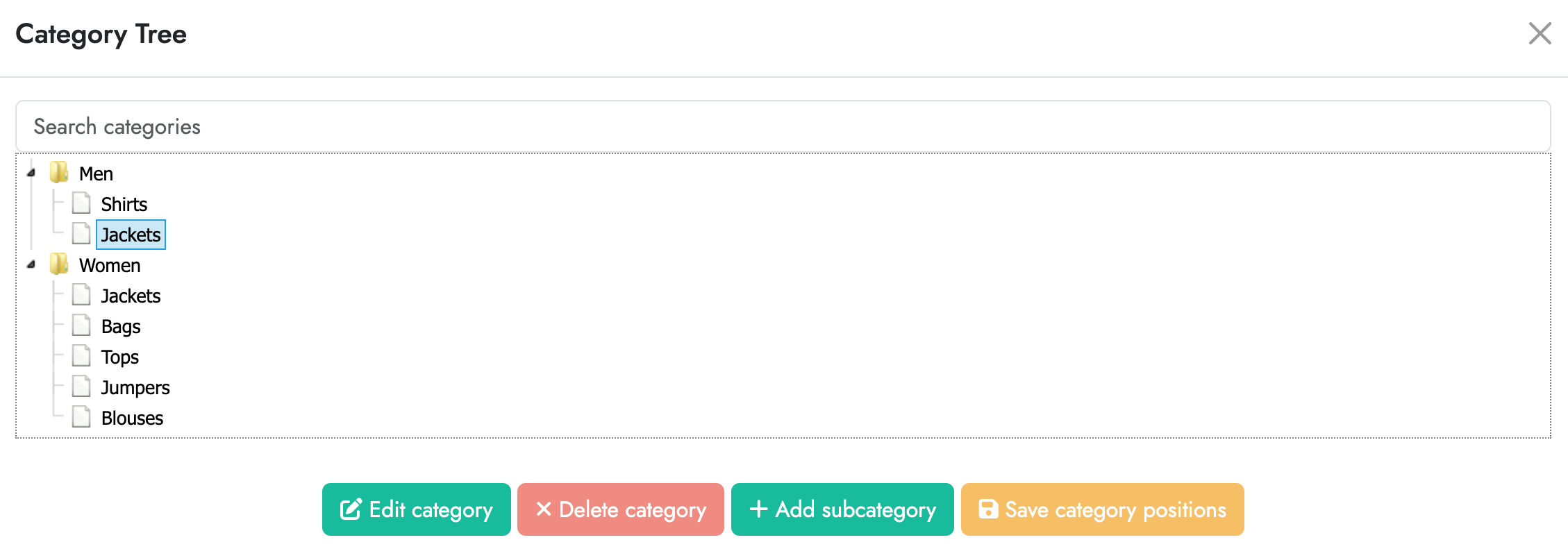Click the Edit category button
Image resolution: width=1568 pixels, height=558 pixels.
[x=416, y=509]
